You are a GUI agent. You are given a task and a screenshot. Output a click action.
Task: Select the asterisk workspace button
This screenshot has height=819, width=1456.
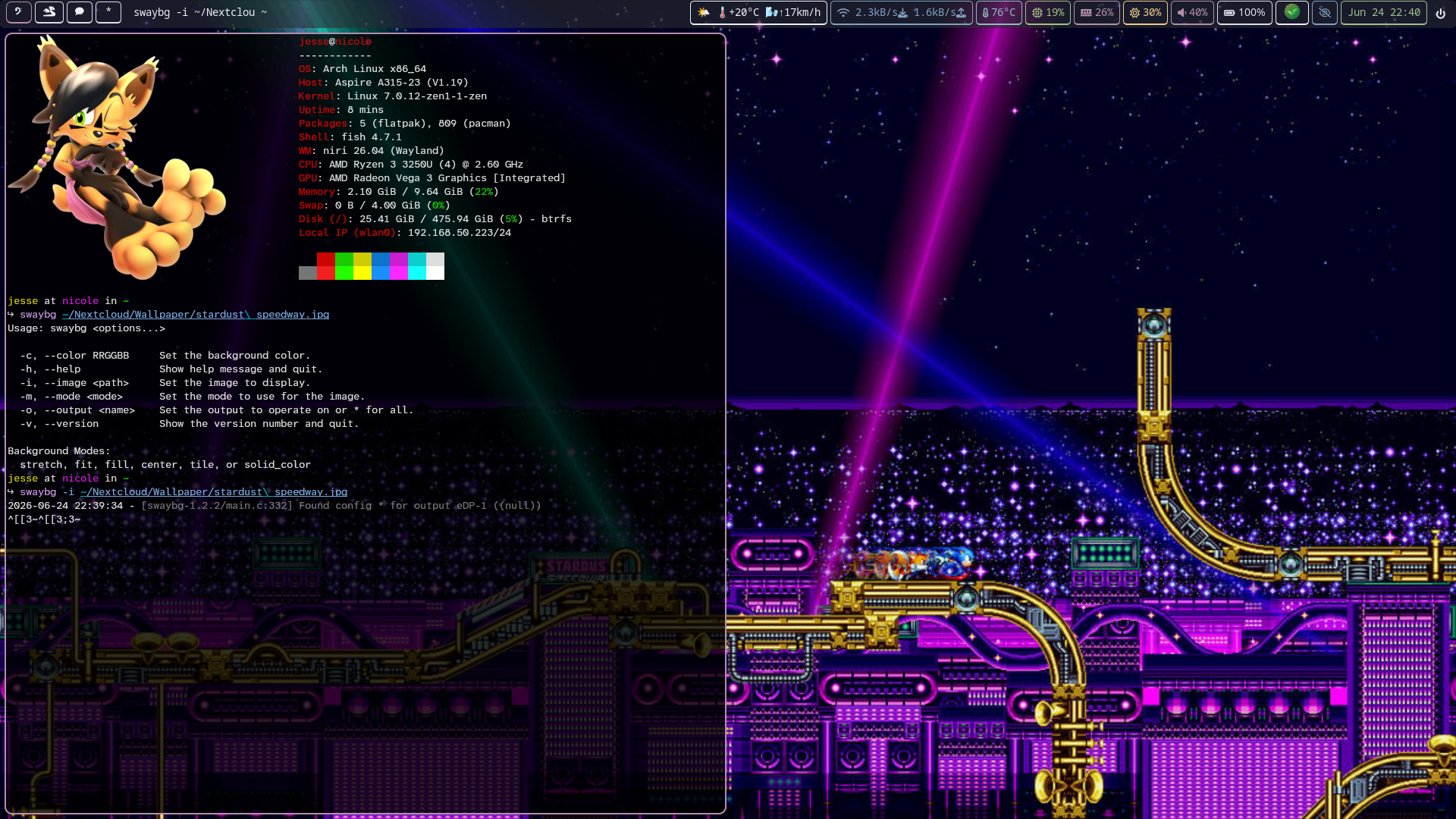108,12
